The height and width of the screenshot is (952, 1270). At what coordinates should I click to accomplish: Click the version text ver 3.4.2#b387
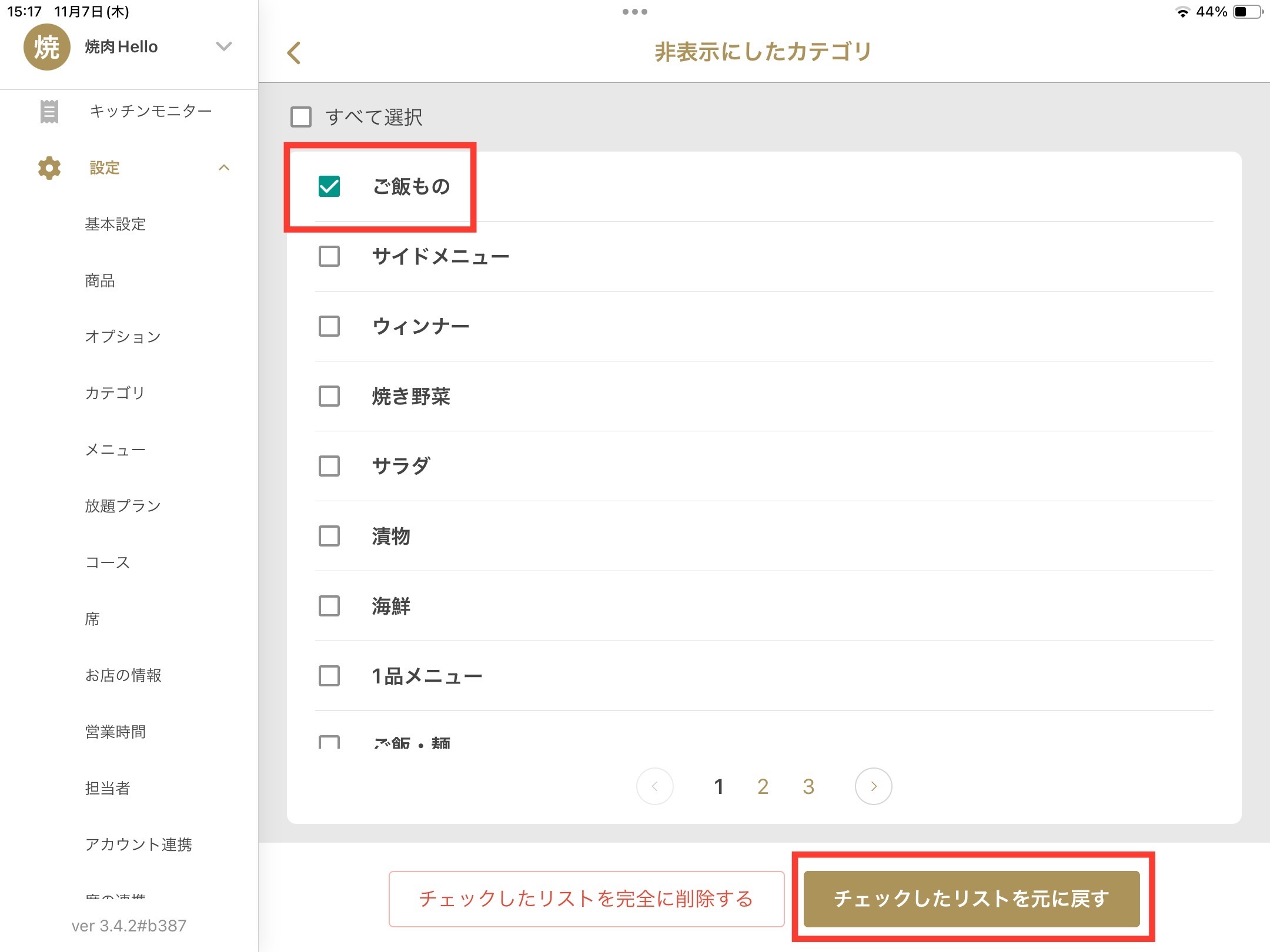pyautogui.click(x=129, y=926)
